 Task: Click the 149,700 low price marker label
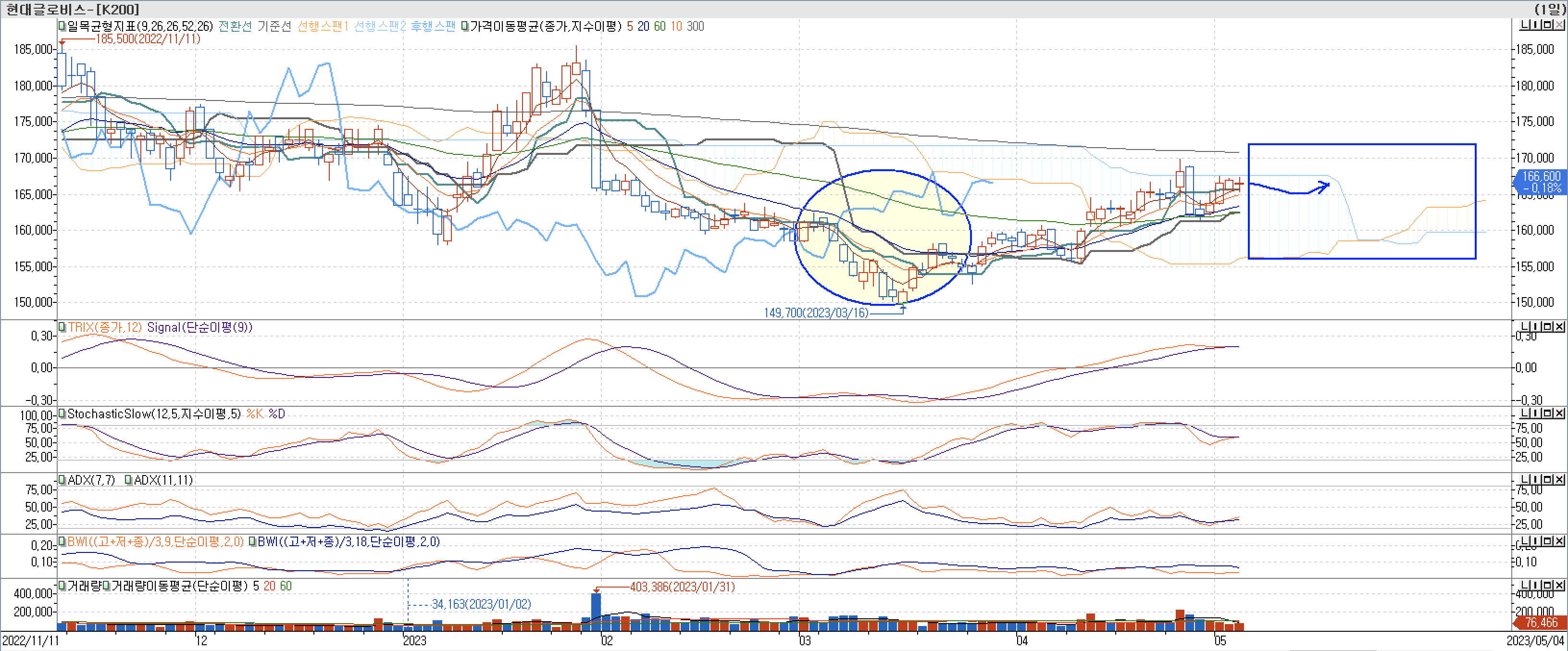(x=816, y=313)
